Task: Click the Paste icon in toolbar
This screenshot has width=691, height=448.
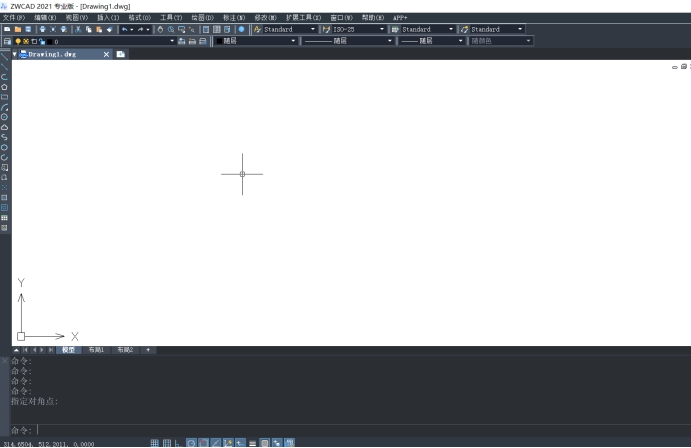Action: pos(99,30)
